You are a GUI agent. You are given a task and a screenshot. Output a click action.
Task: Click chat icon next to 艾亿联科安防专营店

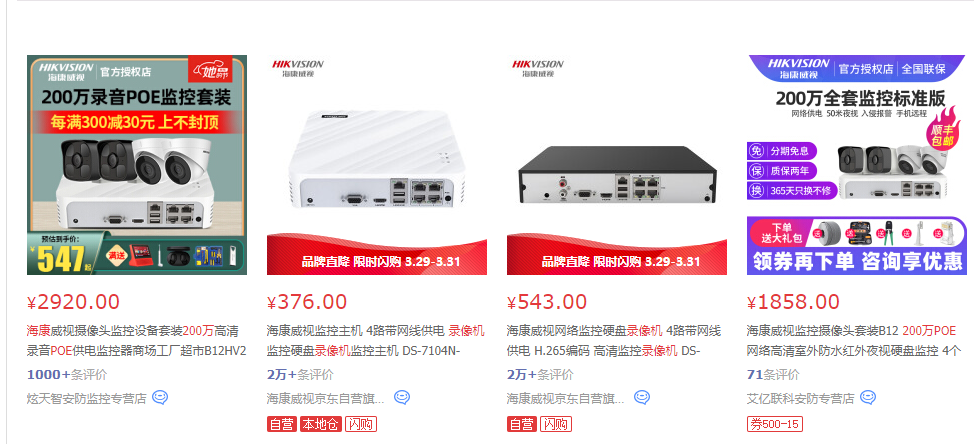868,397
